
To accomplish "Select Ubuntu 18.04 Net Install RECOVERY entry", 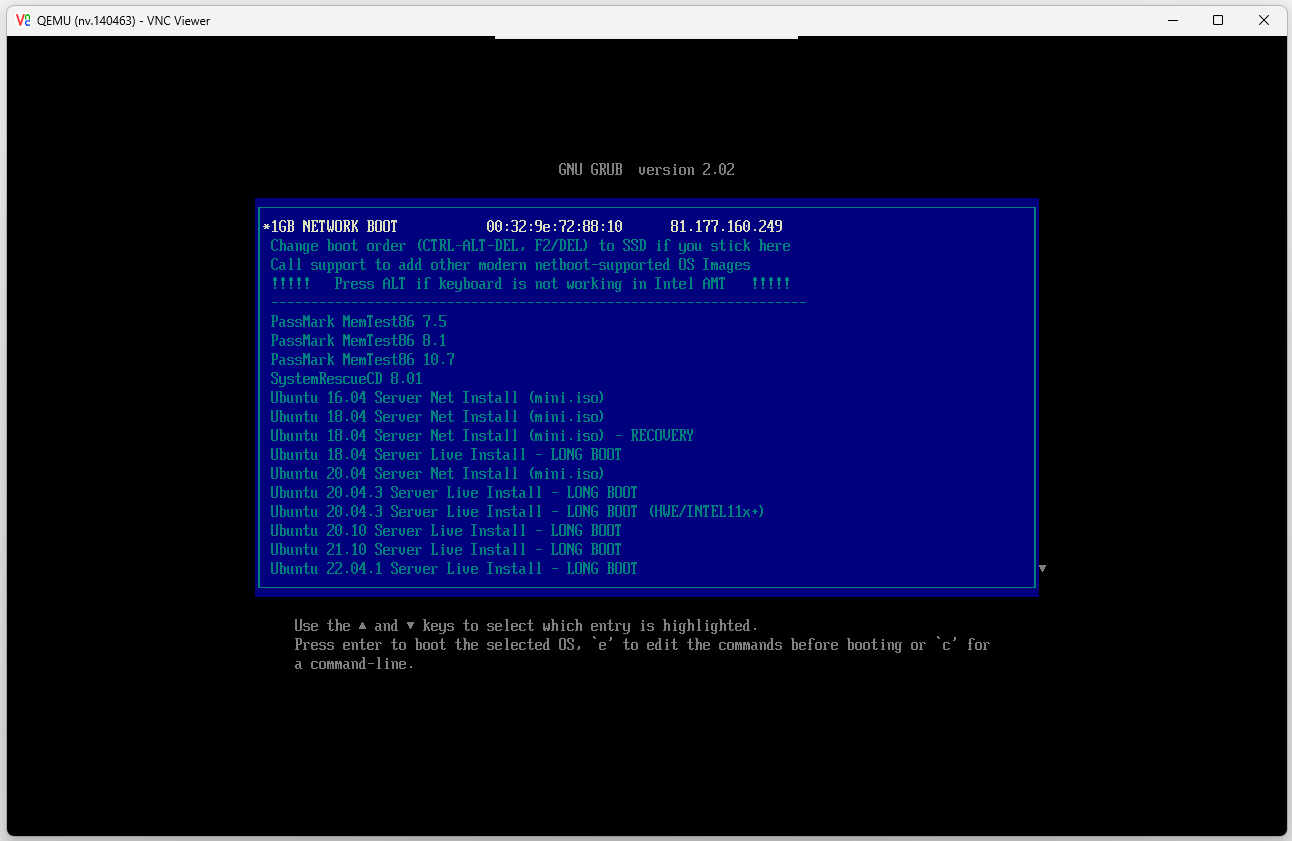I will pyautogui.click(x=481, y=436).
